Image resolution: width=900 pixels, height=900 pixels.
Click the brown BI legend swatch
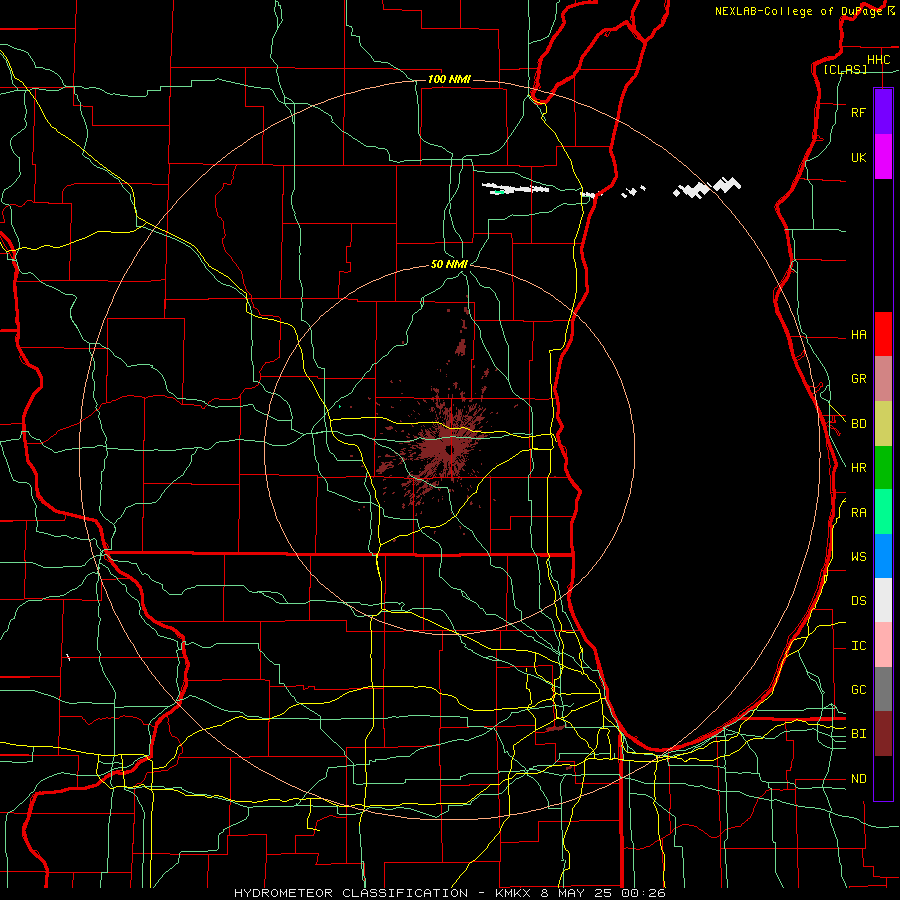[883, 734]
